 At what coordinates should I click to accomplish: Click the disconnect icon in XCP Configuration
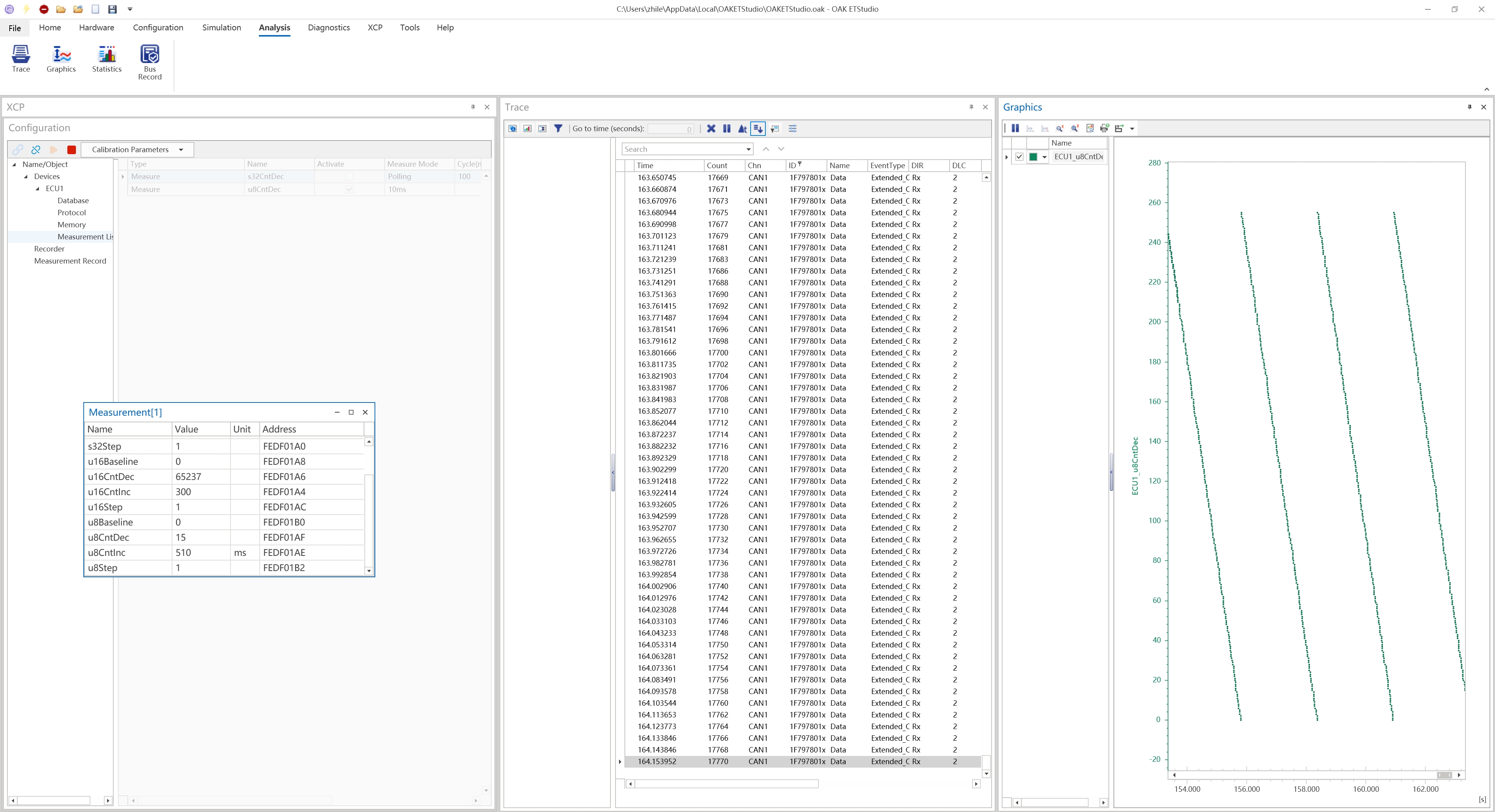tap(36, 150)
